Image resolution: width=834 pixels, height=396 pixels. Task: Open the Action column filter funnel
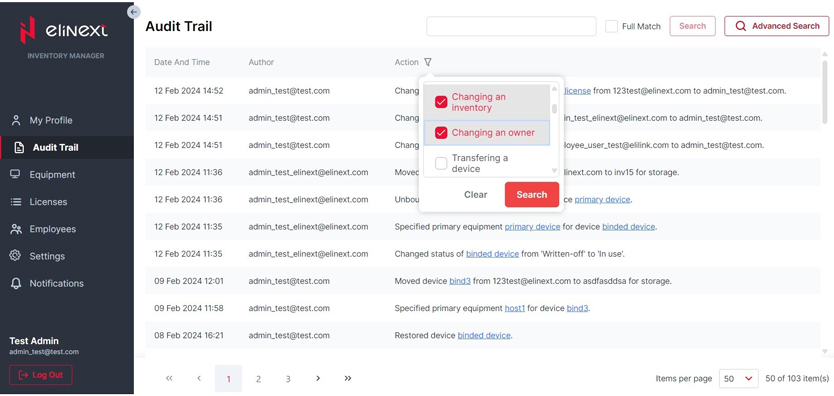[428, 62]
